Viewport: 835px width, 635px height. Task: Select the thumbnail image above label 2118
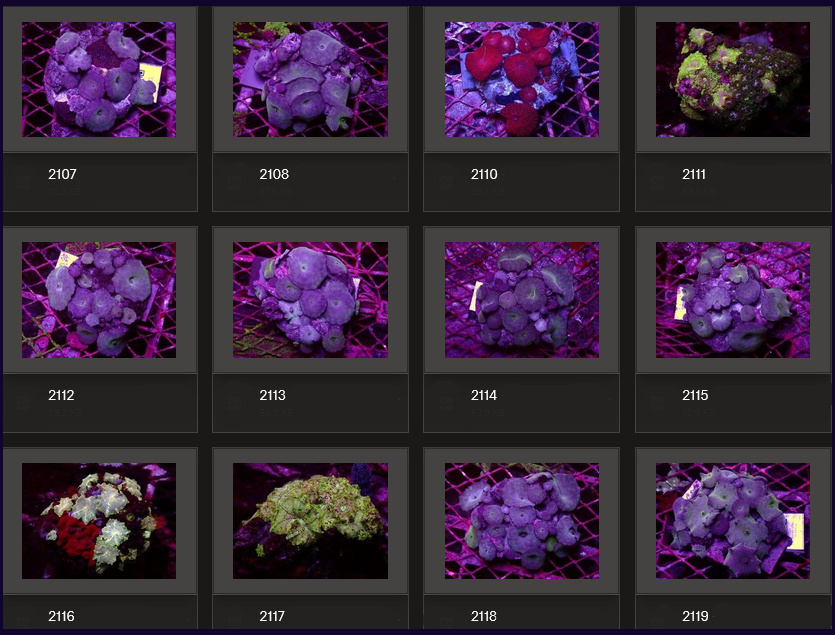click(522, 521)
